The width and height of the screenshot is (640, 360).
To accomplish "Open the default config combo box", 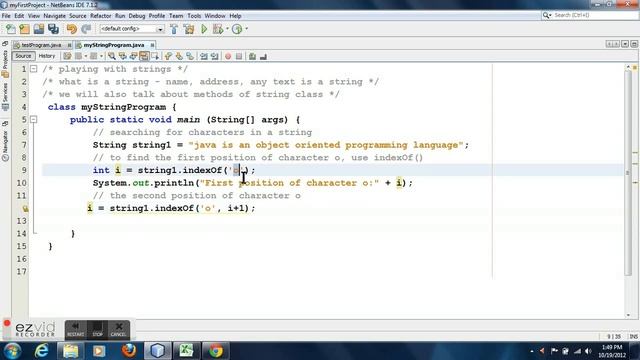I will [131, 29].
